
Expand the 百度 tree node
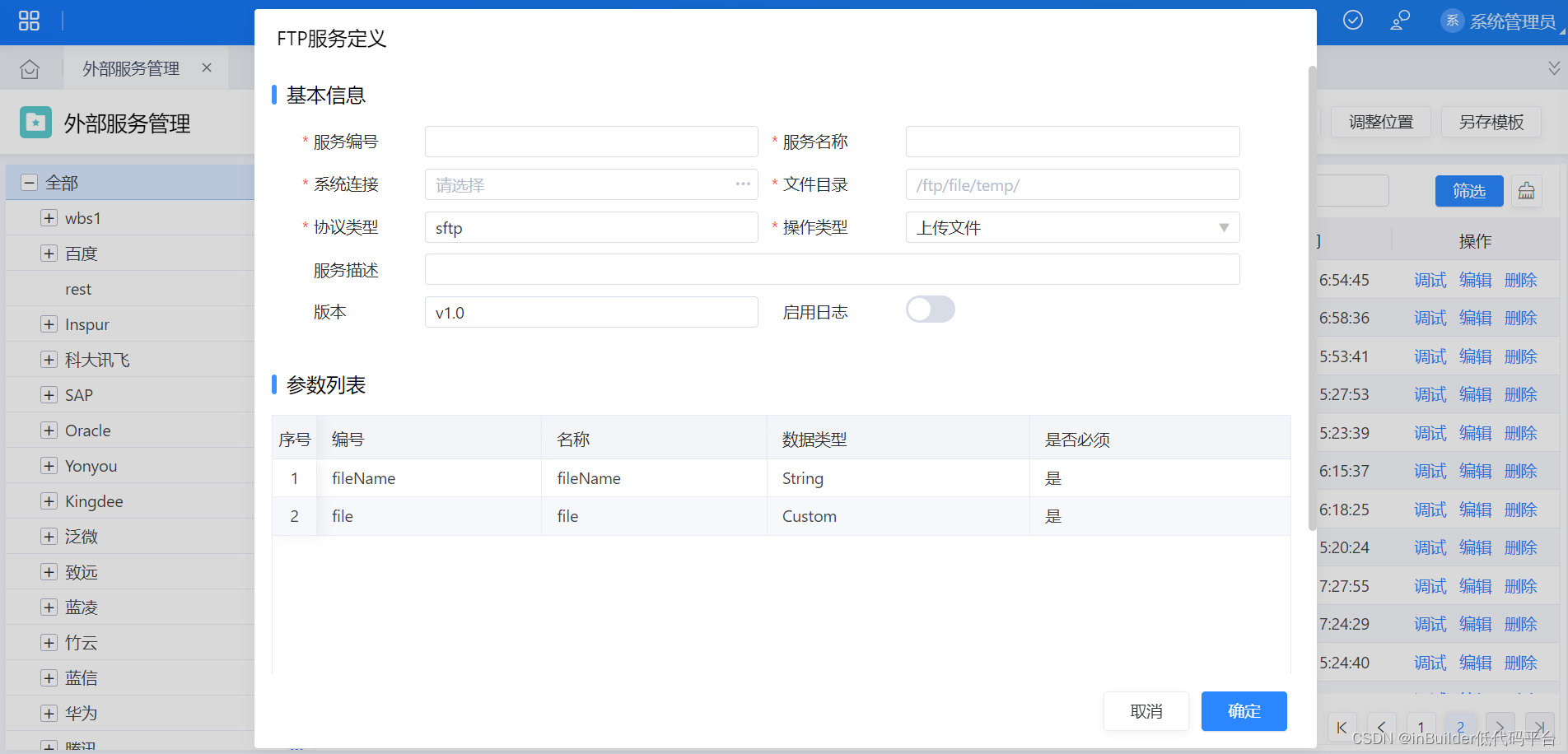[x=49, y=254]
